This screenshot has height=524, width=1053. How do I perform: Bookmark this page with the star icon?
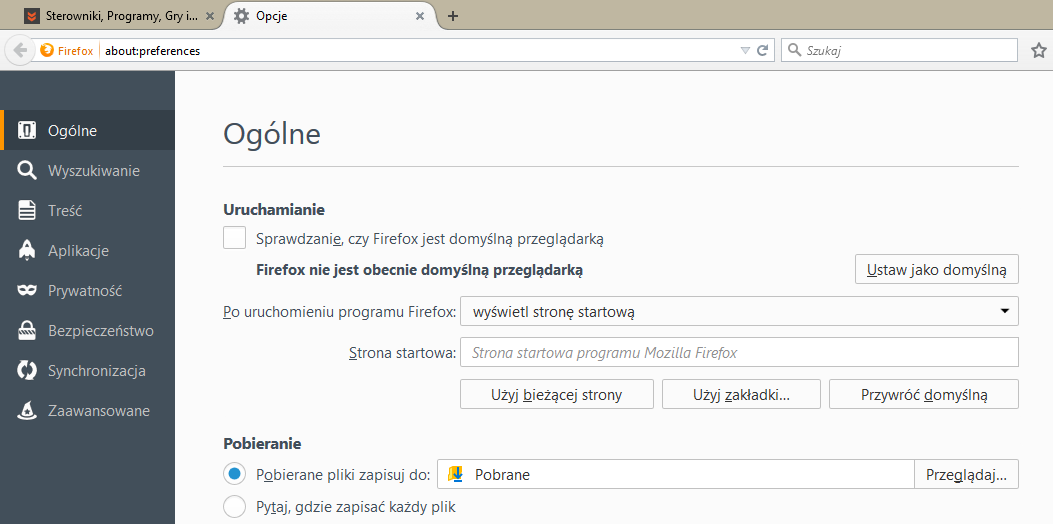pyautogui.click(x=1038, y=50)
